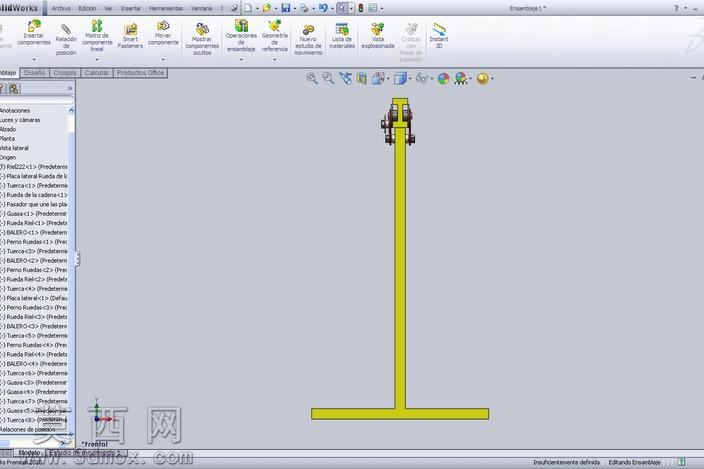The width and height of the screenshot is (704, 469).
Task: Click the help question mark in title bar
Action: pos(676,8)
